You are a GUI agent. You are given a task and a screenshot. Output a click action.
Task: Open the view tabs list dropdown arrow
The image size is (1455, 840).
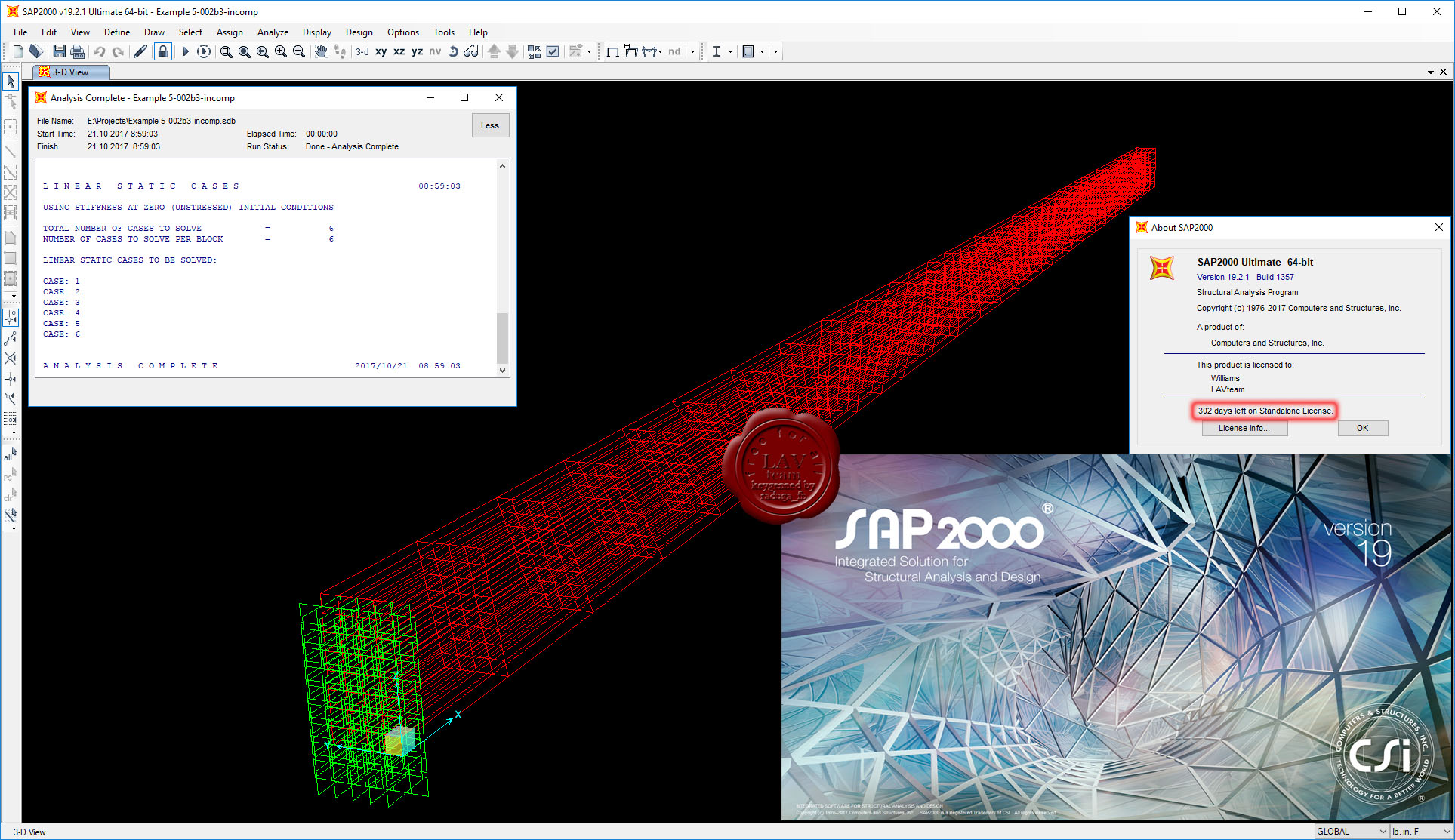point(1431,72)
